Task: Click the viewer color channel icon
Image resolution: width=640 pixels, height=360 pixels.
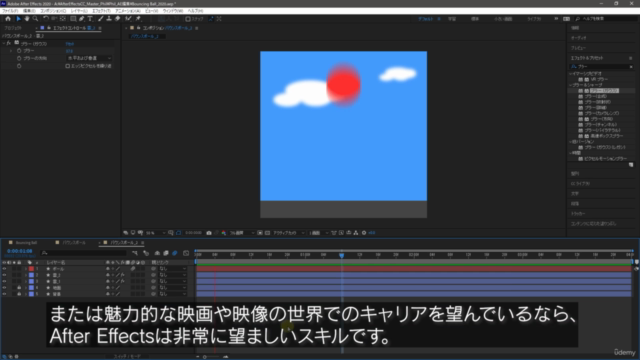Action: (224, 233)
